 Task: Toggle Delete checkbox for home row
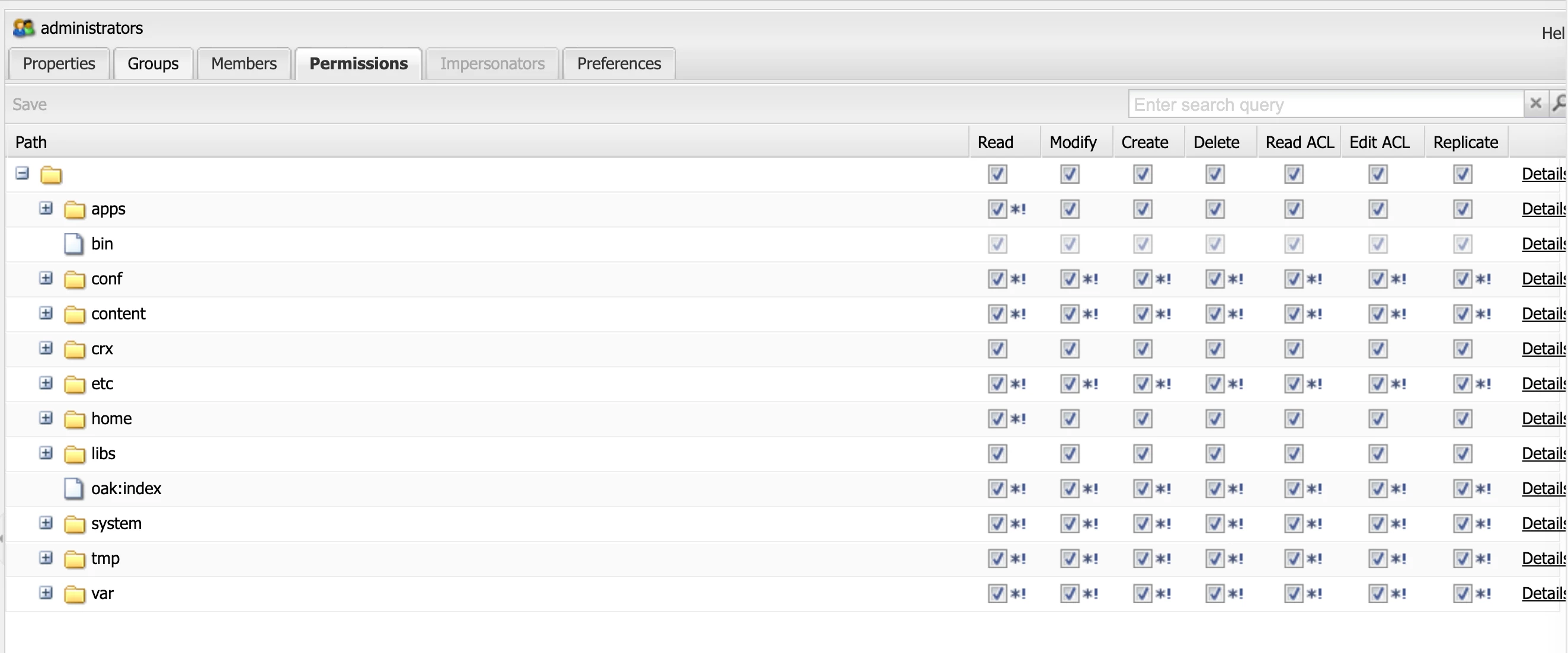click(x=1214, y=419)
